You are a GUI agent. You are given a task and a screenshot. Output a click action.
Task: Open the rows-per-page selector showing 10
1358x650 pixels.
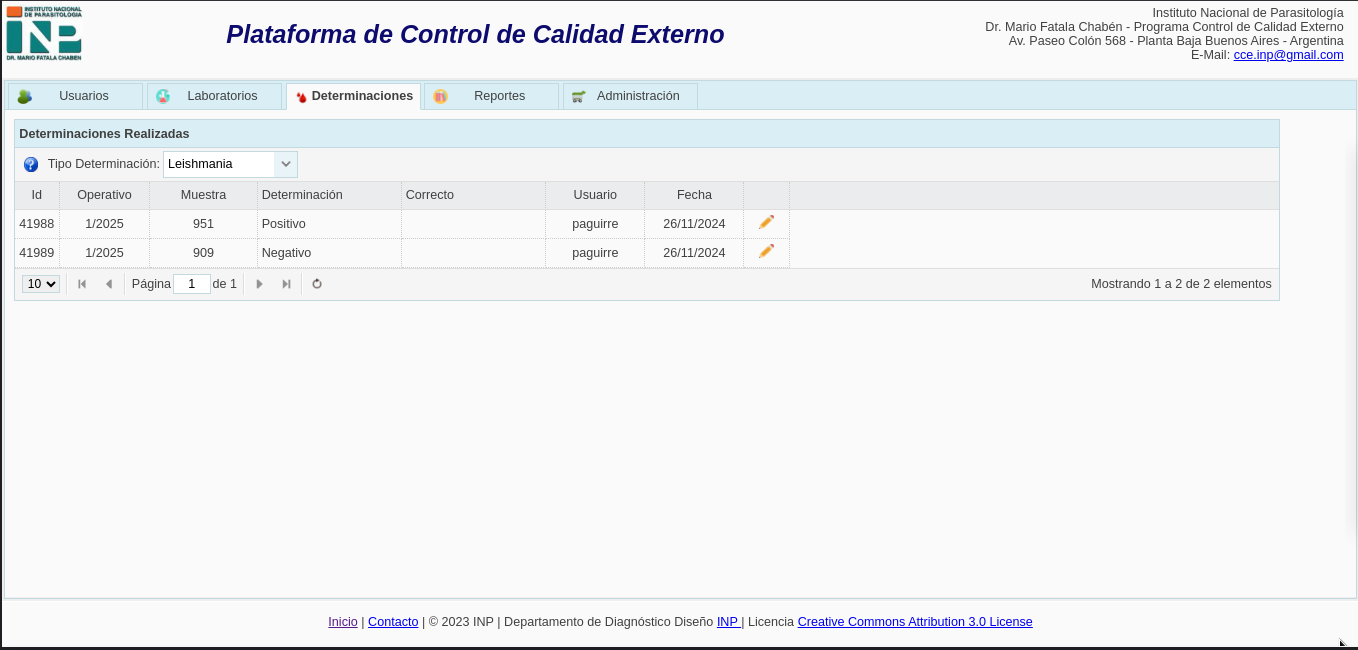coord(41,284)
